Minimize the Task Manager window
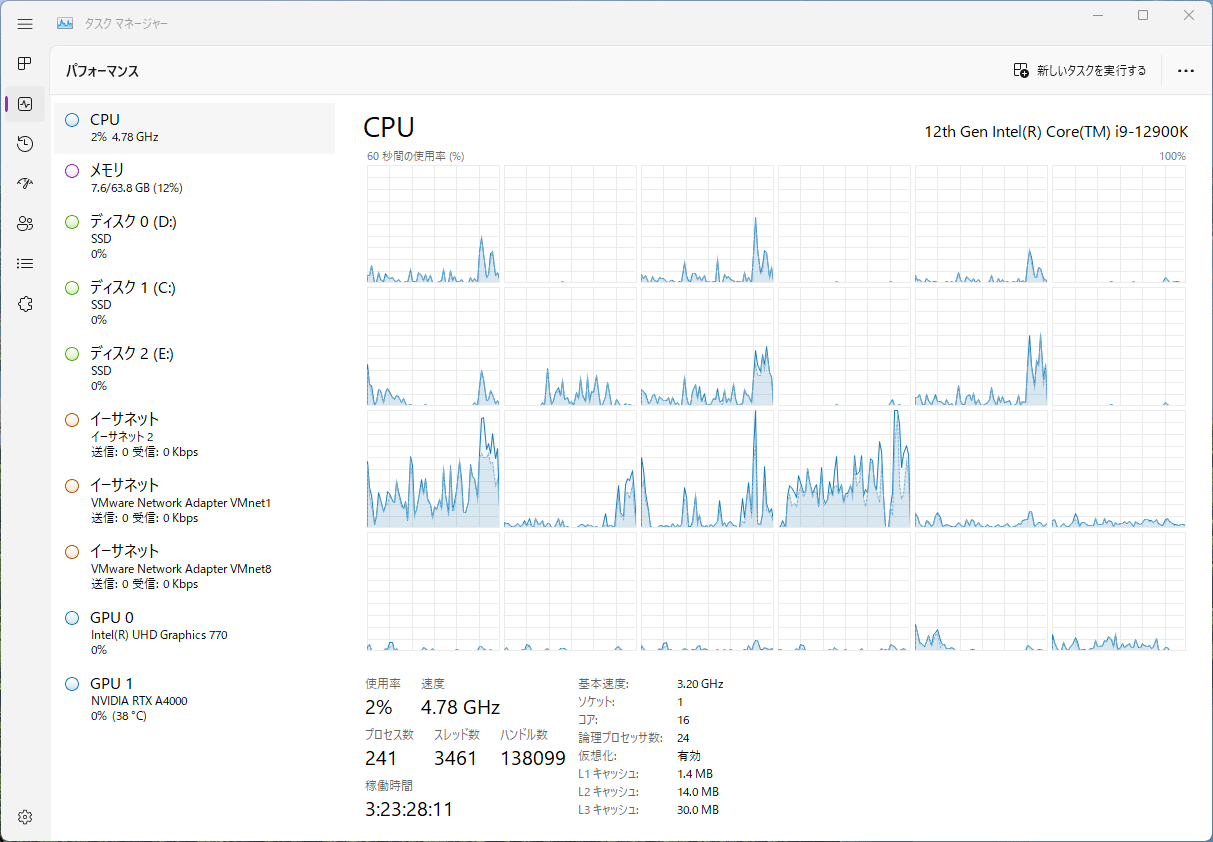 click(x=1097, y=15)
